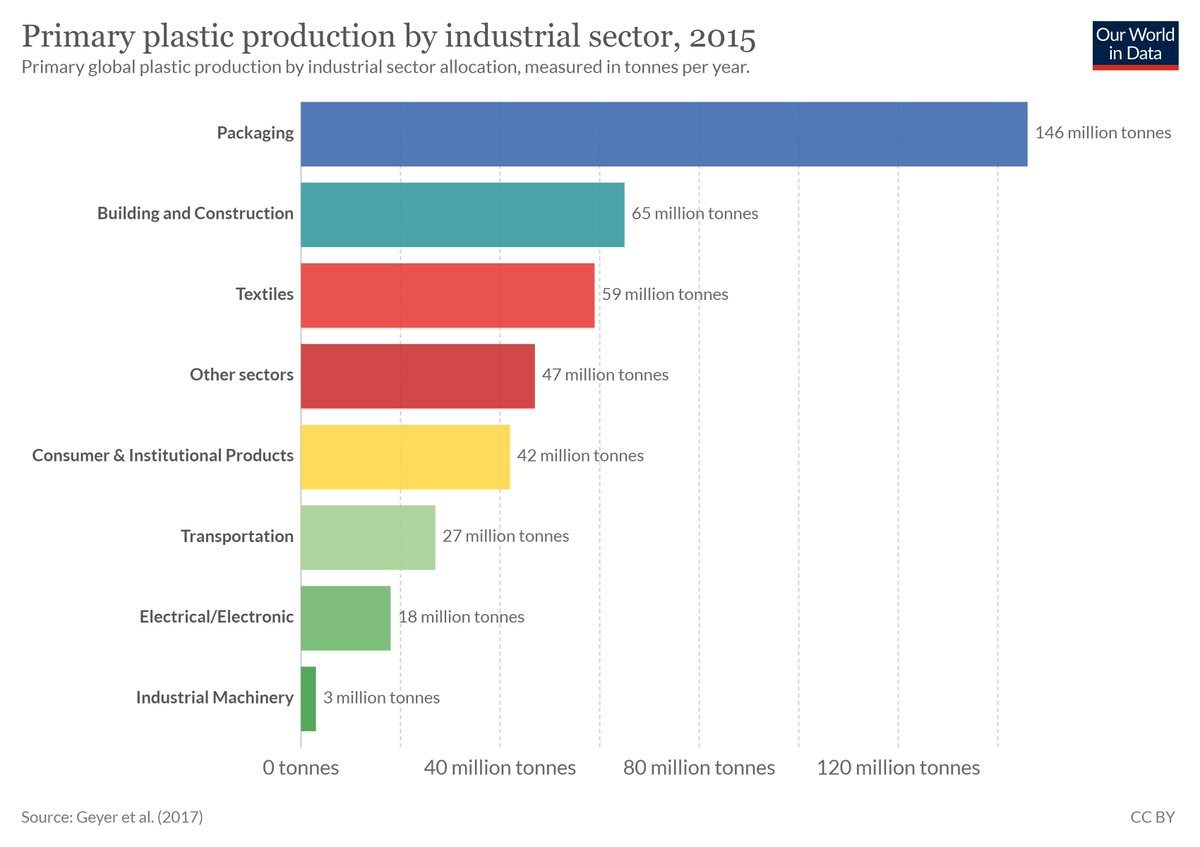1200x847 pixels.
Task: Click the 'Electrical/Electronic' label
Action: (217, 617)
